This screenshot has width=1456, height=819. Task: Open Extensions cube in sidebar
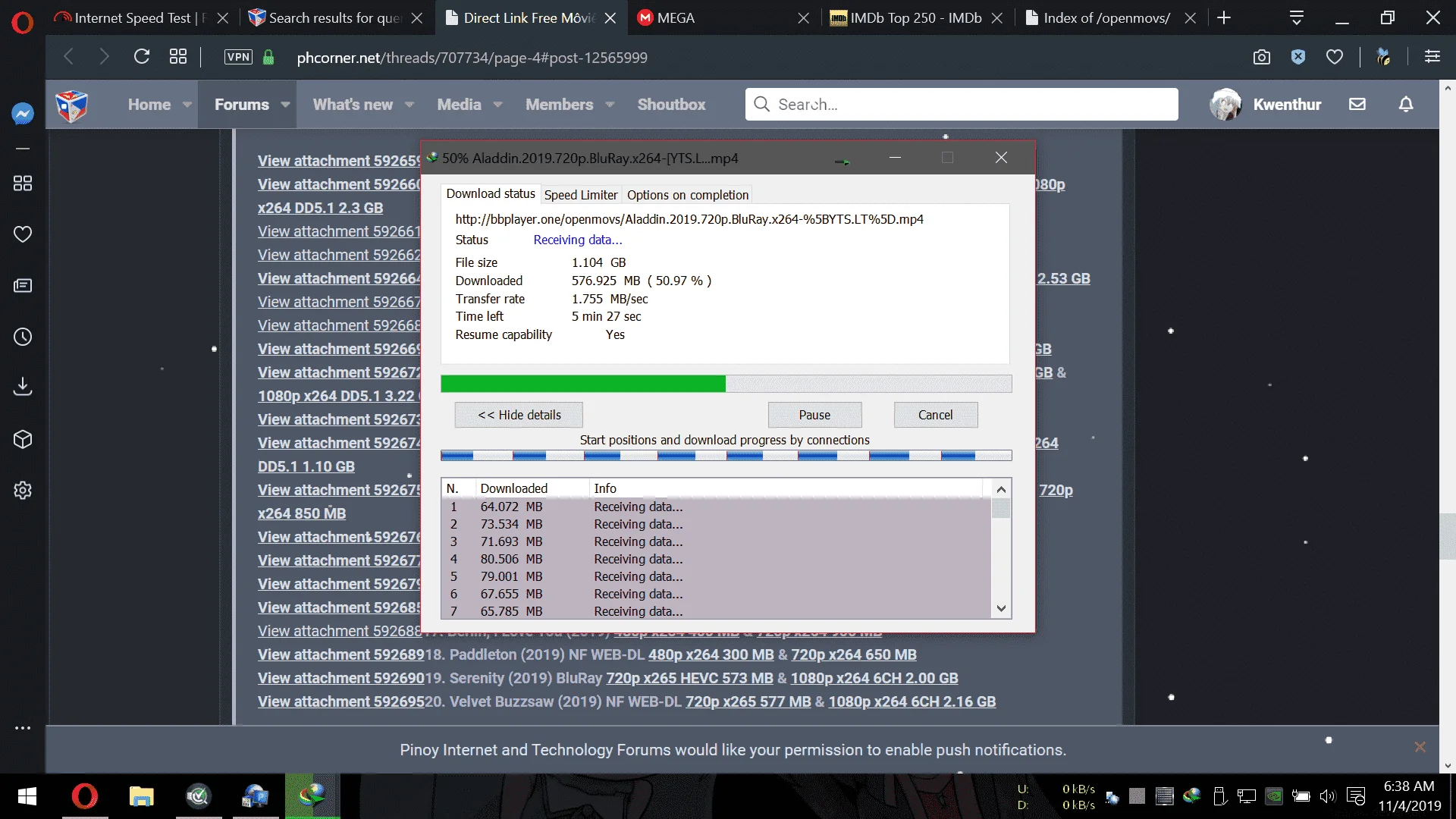pyautogui.click(x=23, y=439)
